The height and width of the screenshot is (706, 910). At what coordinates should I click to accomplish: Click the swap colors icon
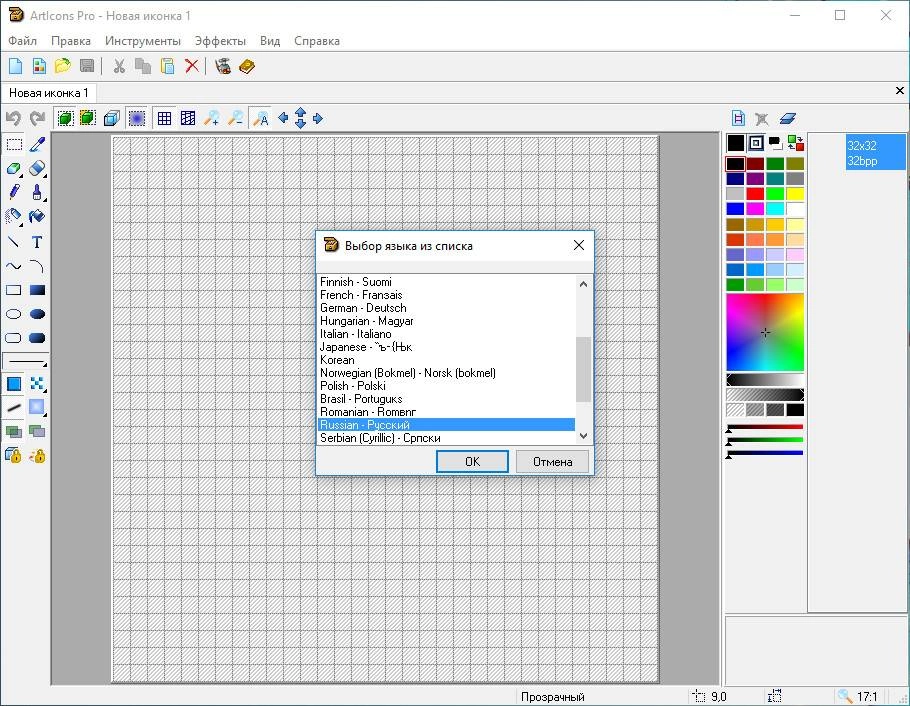click(796, 143)
